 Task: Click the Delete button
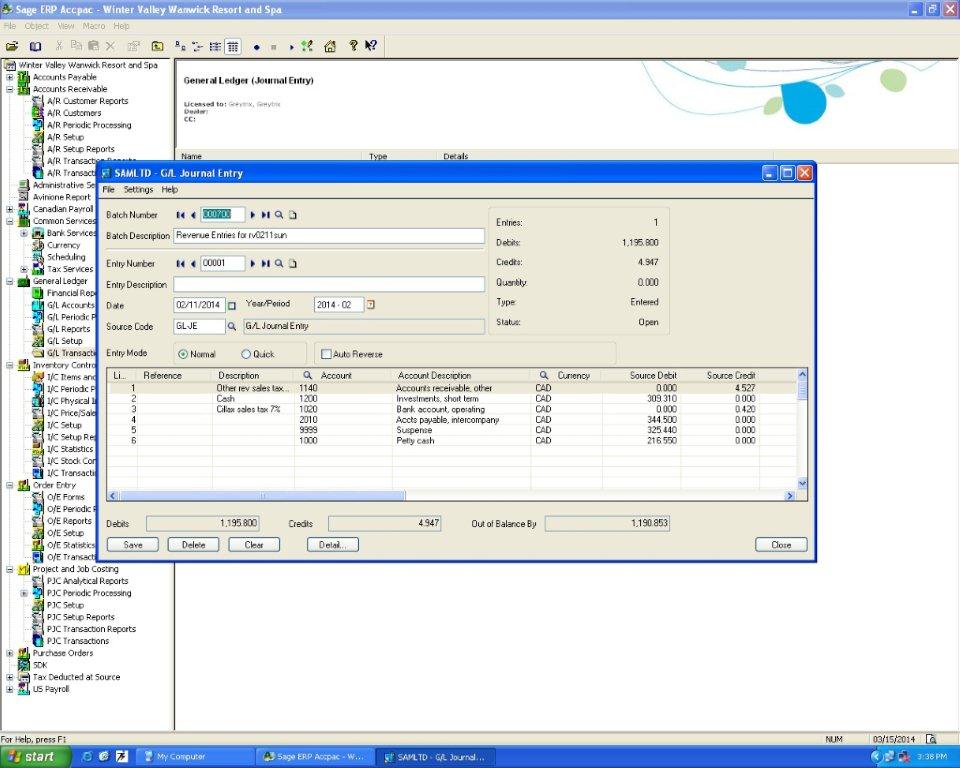click(193, 544)
